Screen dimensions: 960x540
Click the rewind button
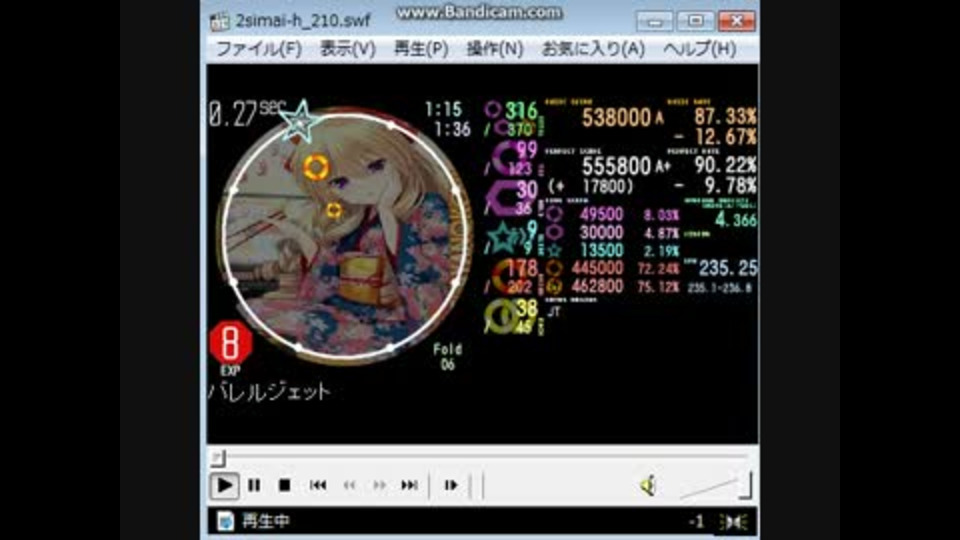(x=349, y=486)
